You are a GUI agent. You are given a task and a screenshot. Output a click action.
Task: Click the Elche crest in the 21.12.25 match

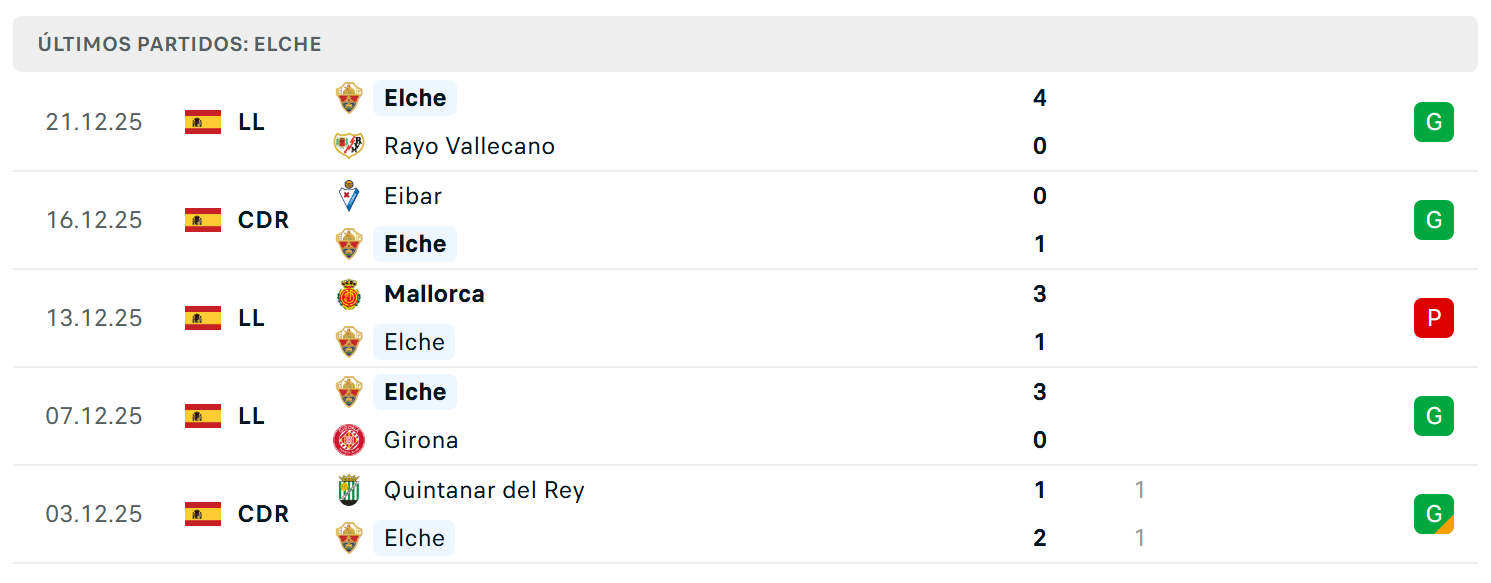click(348, 98)
